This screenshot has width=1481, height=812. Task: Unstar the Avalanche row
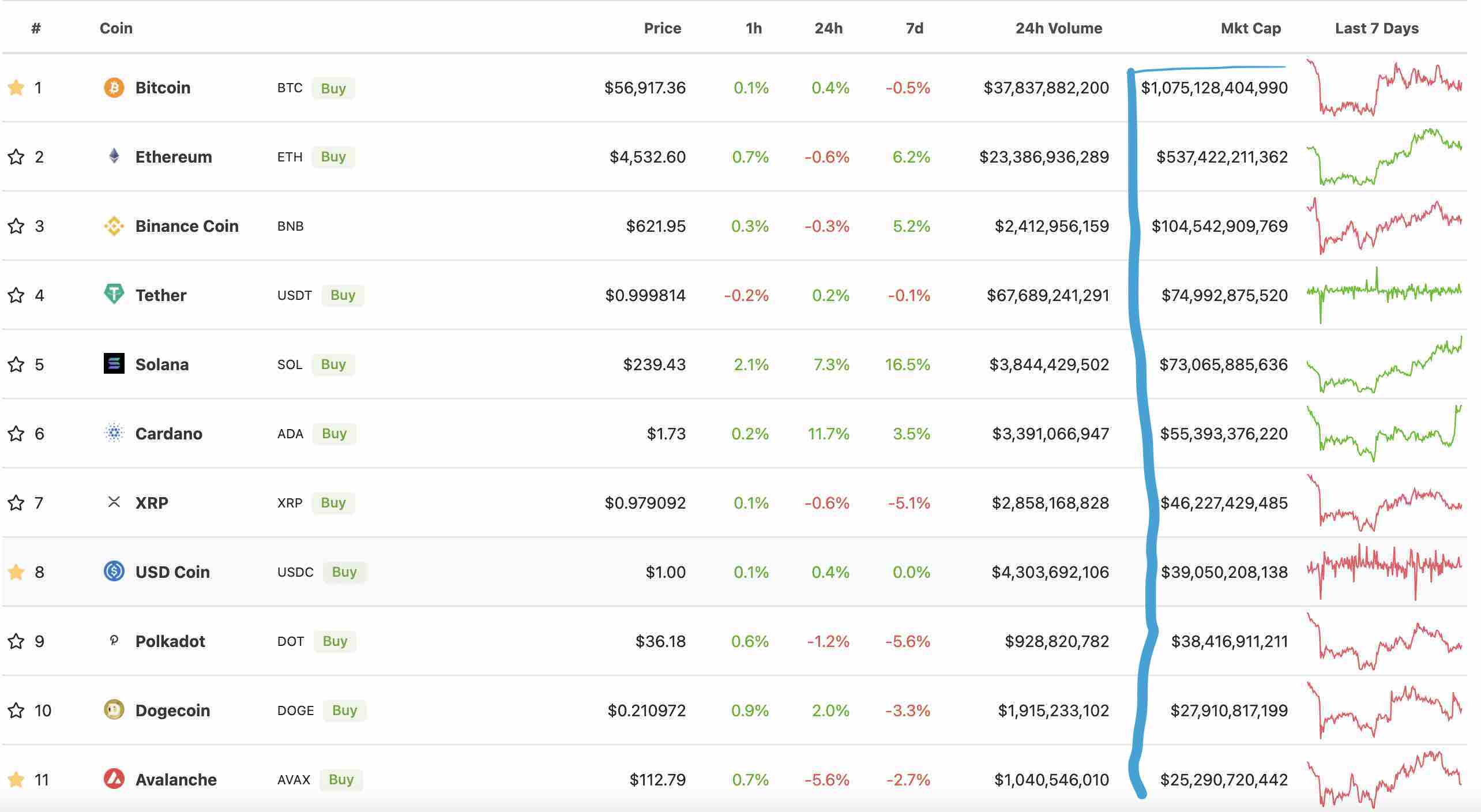pyautogui.click(x=16, y=780)
